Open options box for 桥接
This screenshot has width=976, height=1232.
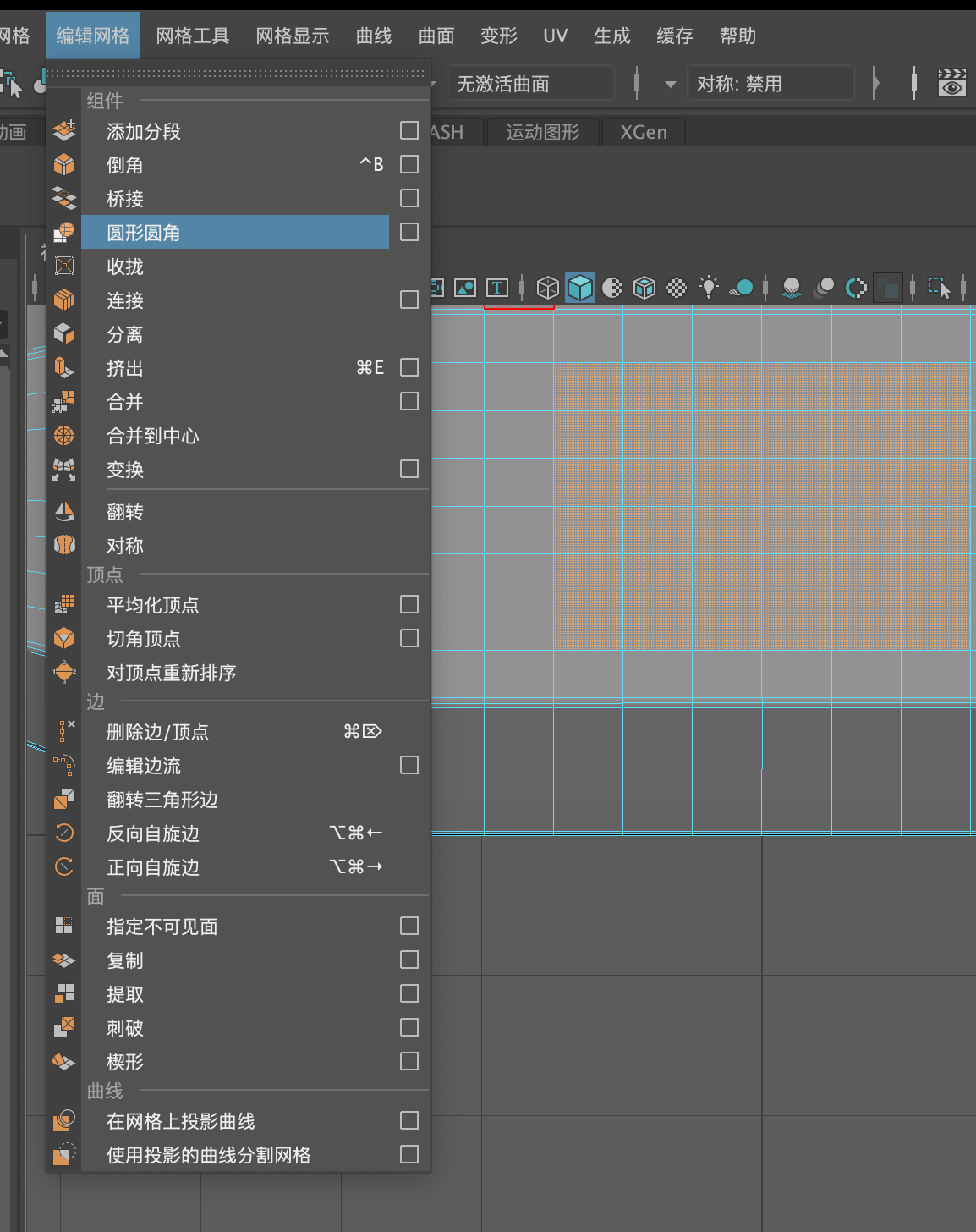pos(409,198)
